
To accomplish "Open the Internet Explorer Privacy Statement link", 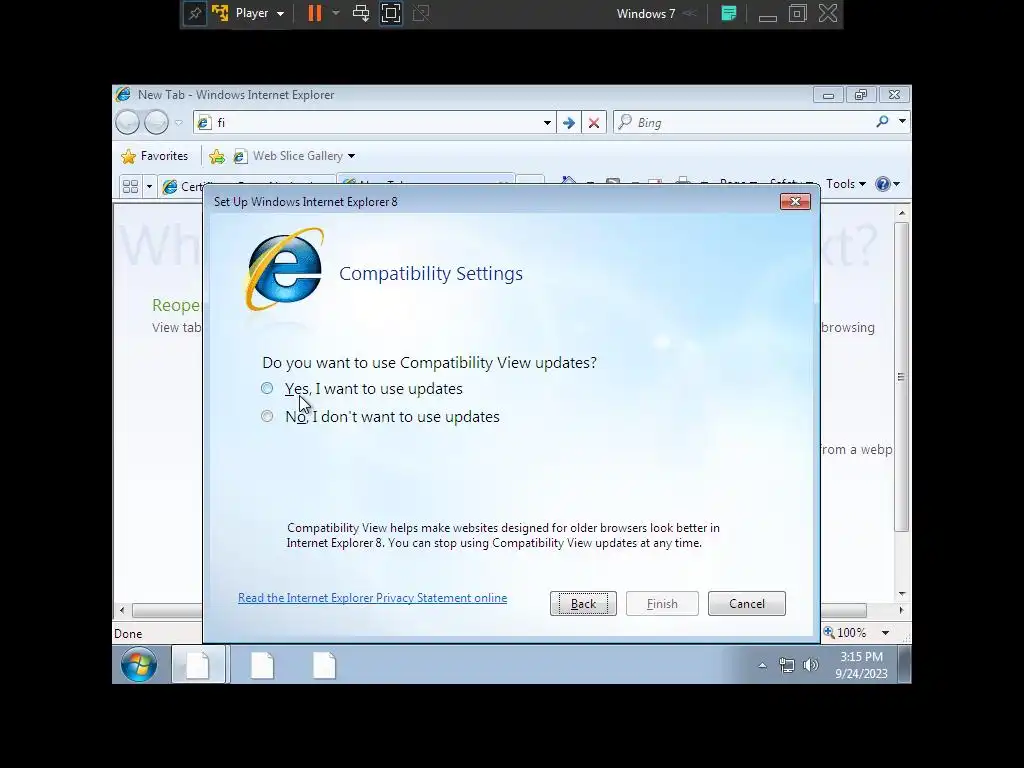I will coord(372,598).
